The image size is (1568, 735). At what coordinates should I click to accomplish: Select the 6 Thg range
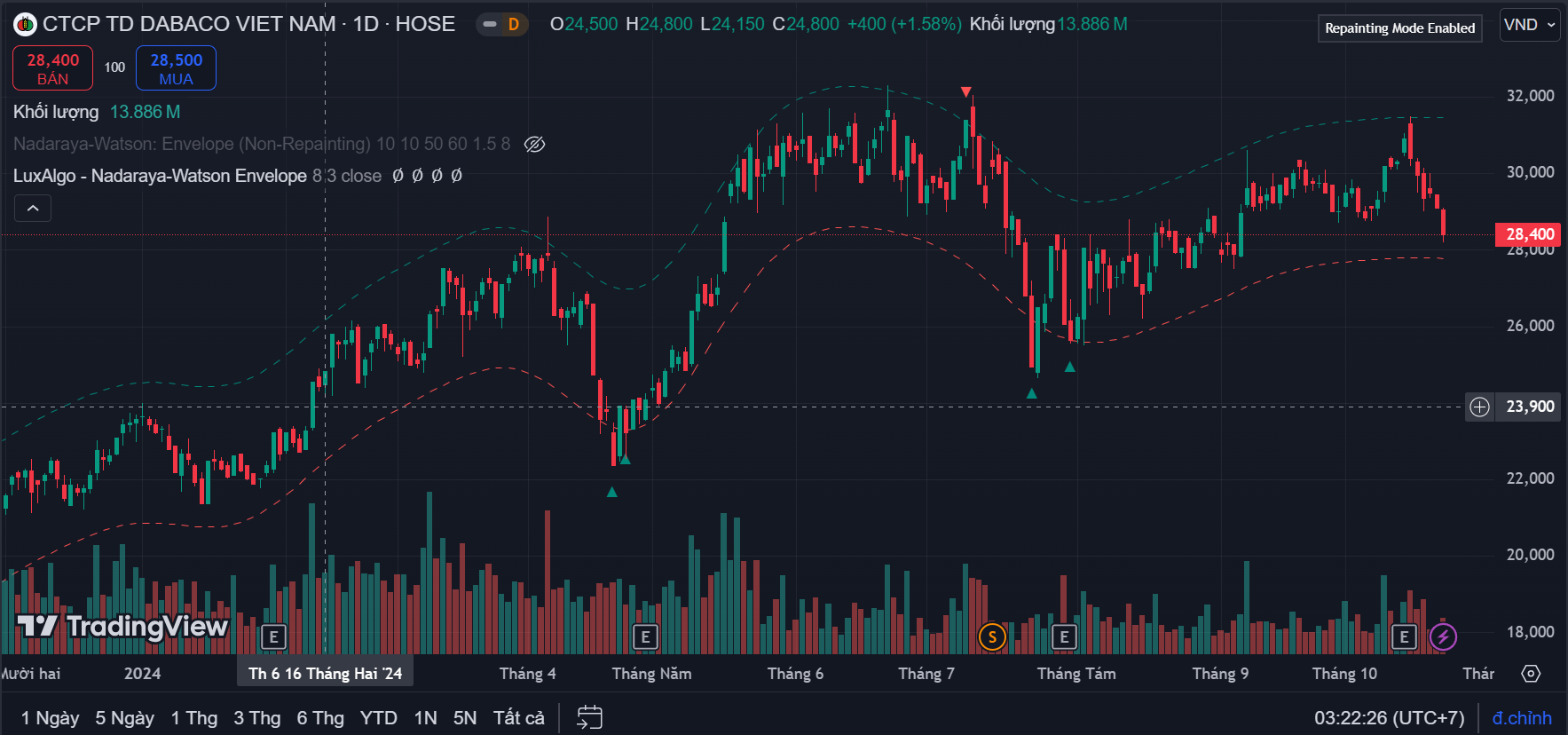(x=320, y=718)
